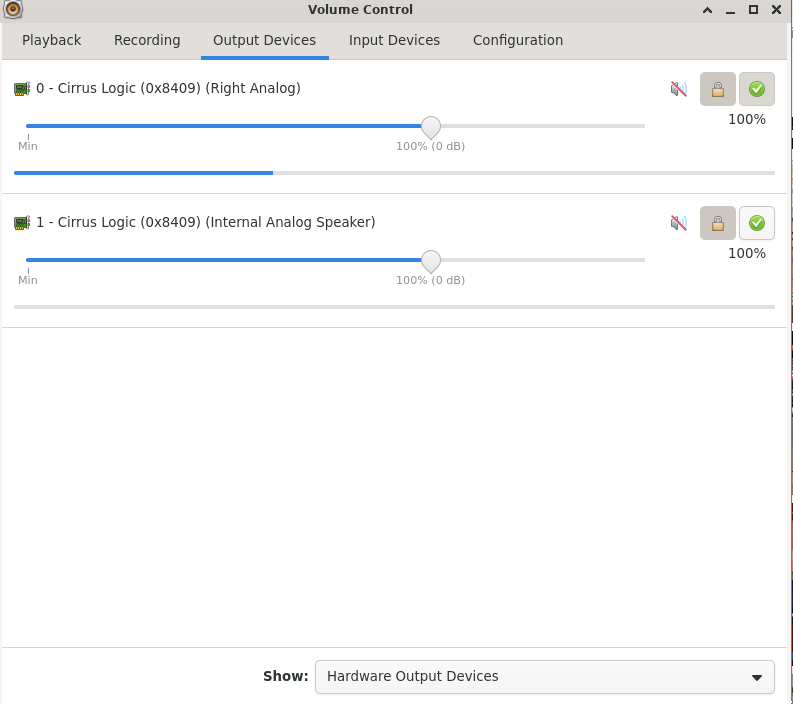Click the Internal Analog Speaker level meter bar
This screenshot has height=704, width=793.
(x=394, y=307)
